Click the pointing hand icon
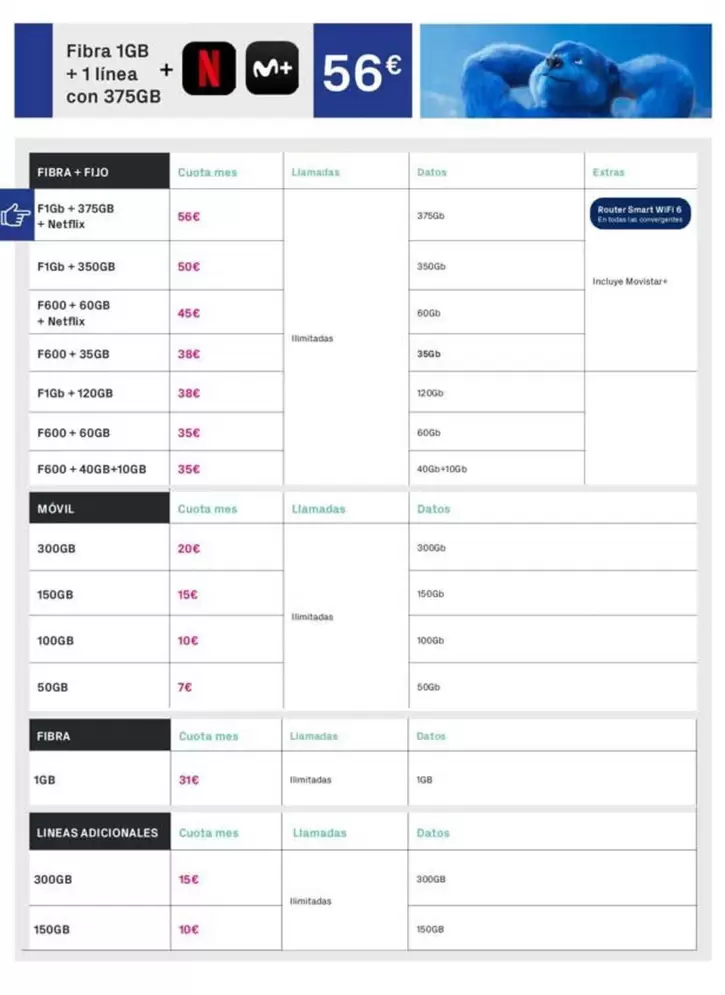The width and height of the screenshot is (725, 995). [17, 214]
